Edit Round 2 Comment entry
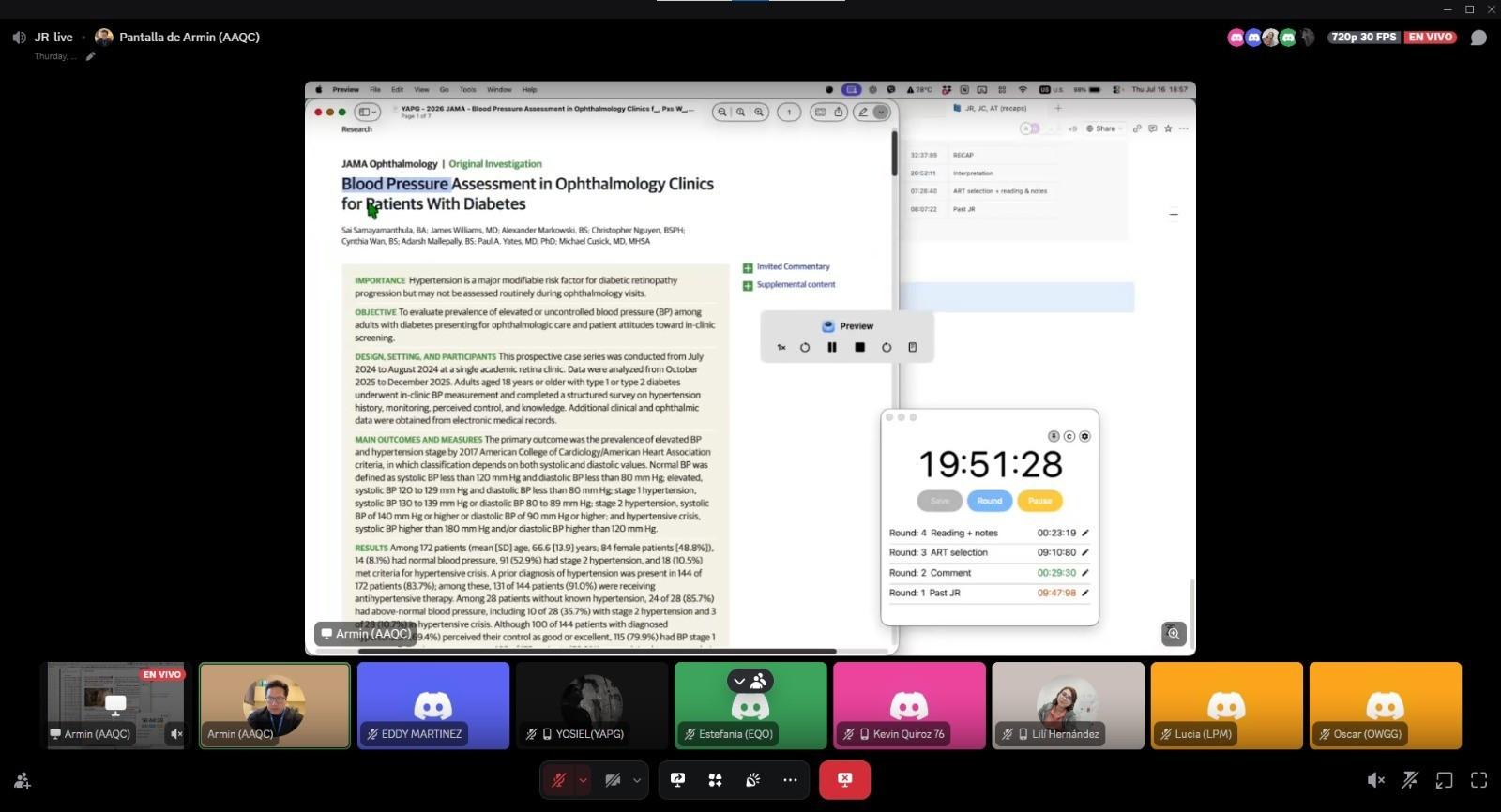 tap(1085, 573)
